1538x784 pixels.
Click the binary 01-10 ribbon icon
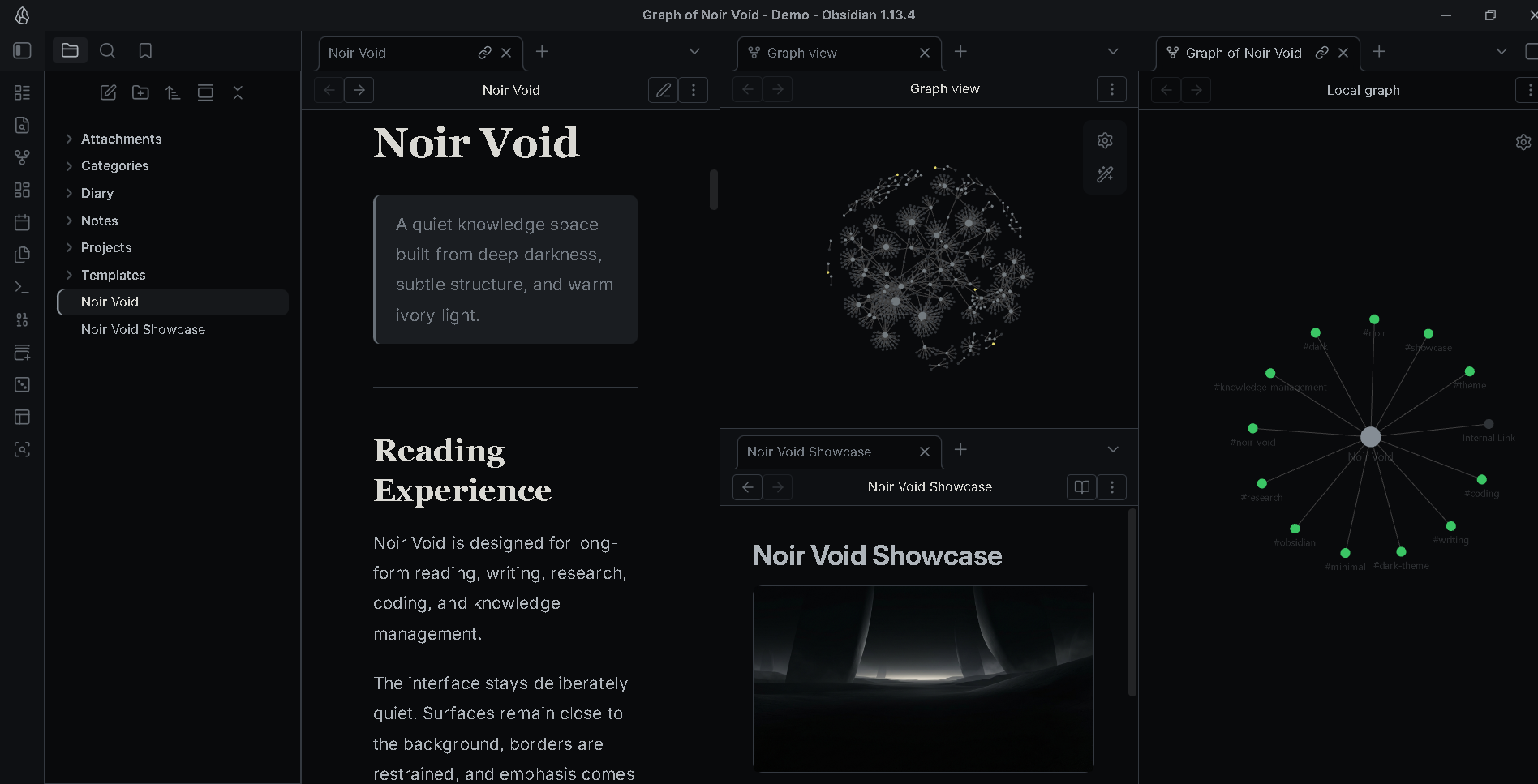[22, 319]
